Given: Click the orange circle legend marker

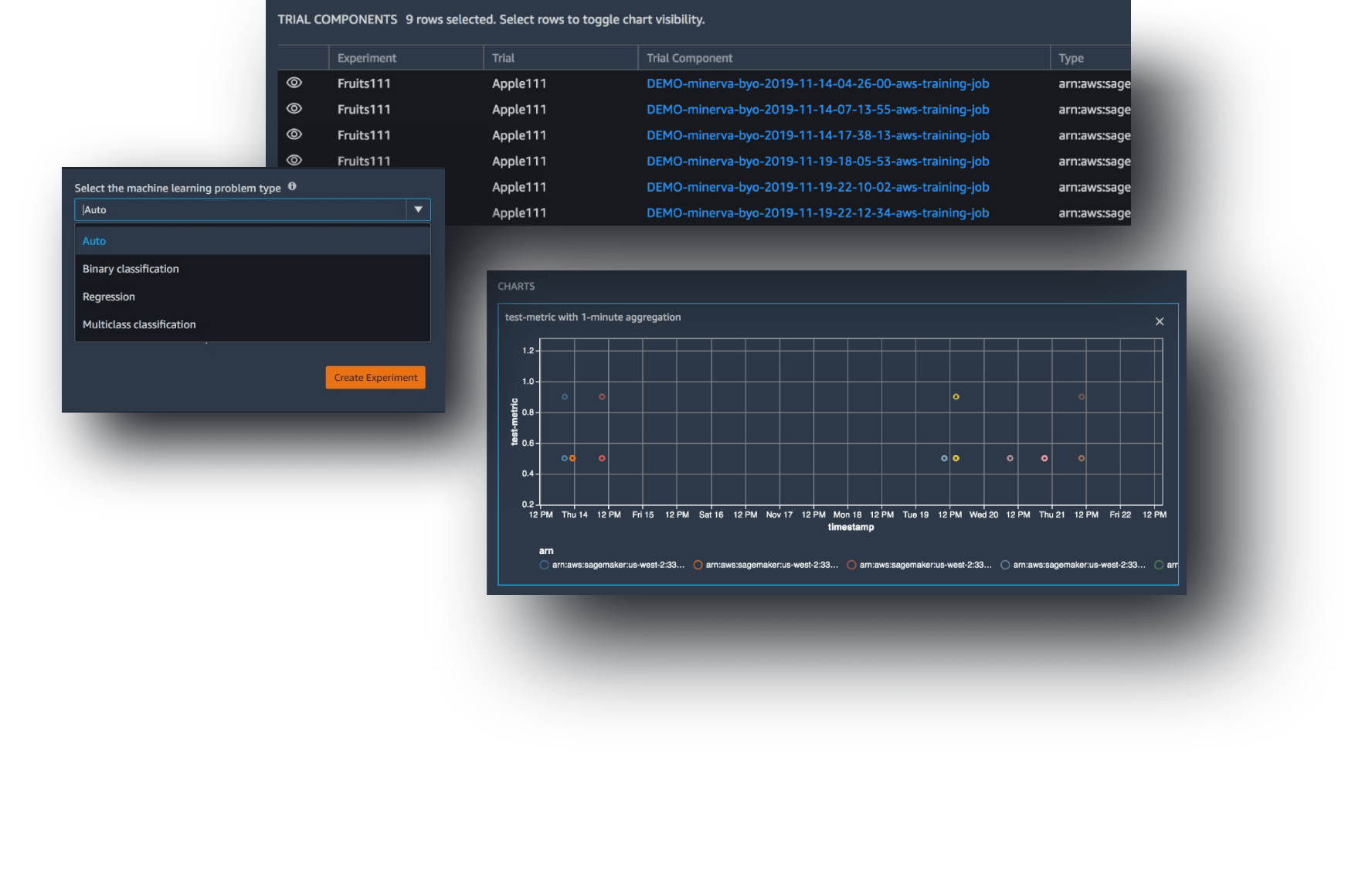Looking at the screenshot, I should [x=698, y=564].
